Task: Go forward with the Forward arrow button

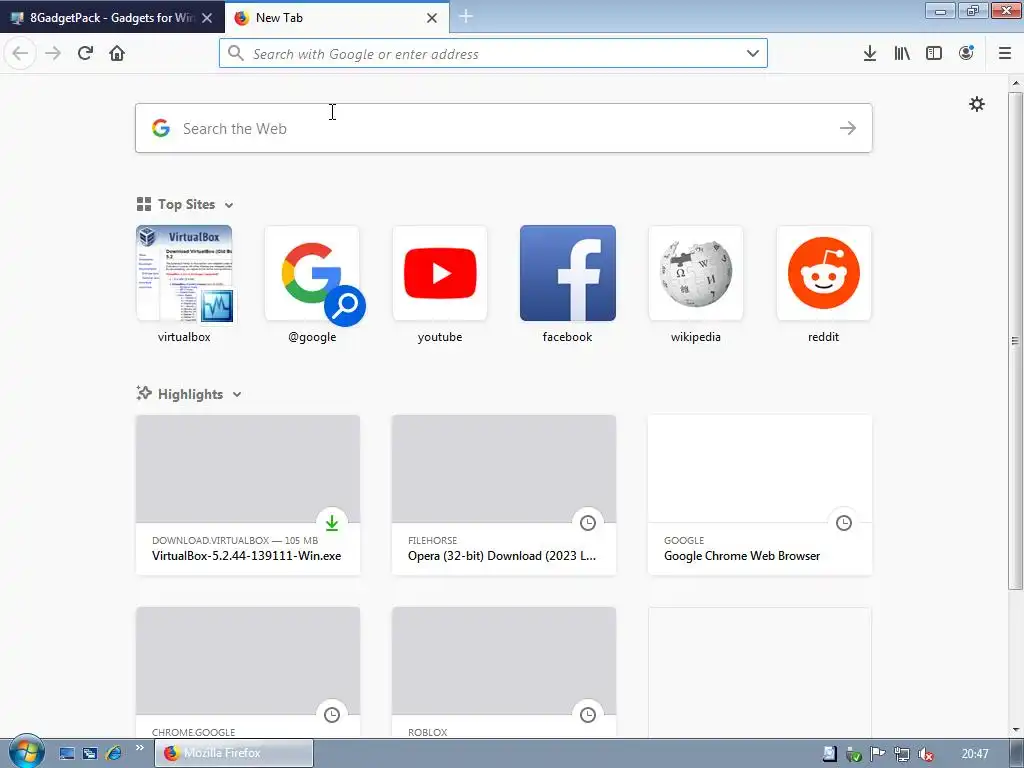Action: [x=53, y=53]
